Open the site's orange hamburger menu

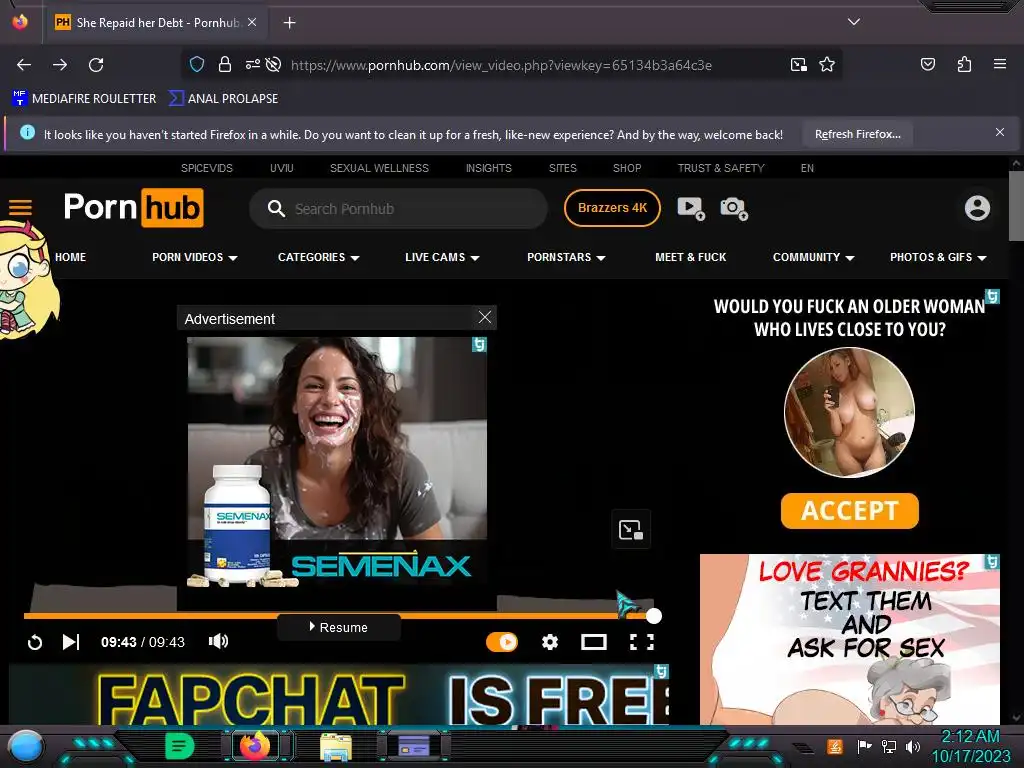coord(20,208)
